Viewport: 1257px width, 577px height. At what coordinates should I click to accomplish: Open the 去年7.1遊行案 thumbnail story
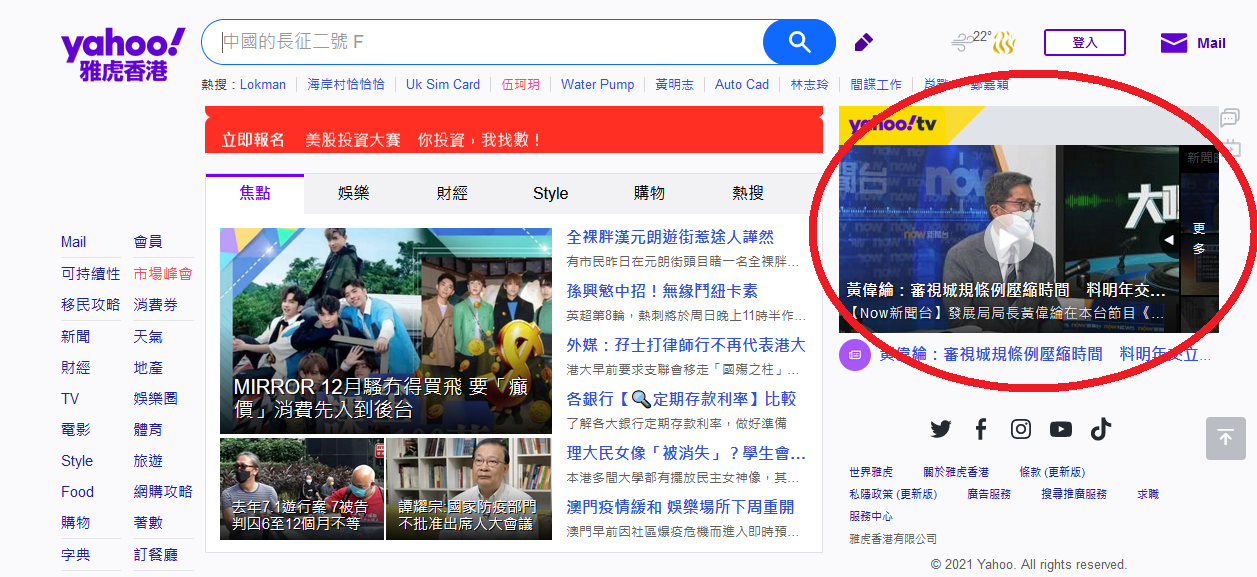[x=302, y=489]
